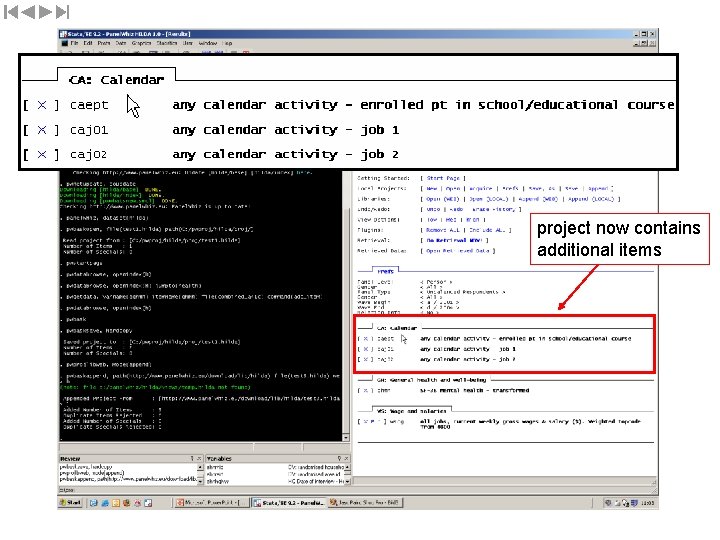Viewport: 720px width, 540px height.
Task: Select first command in Review pane
Action: pyautogui.click(x=86, y=467)
